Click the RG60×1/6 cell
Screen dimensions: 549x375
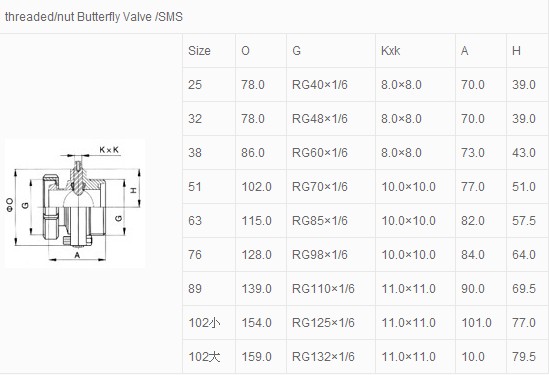pyautogui.click(x=331, y=153)
